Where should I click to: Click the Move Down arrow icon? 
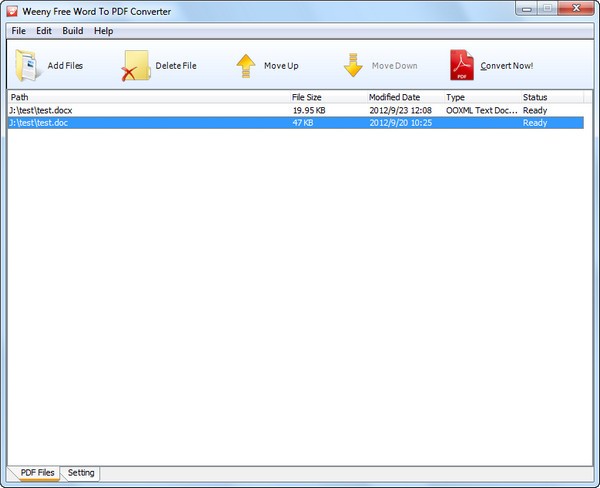352,66
